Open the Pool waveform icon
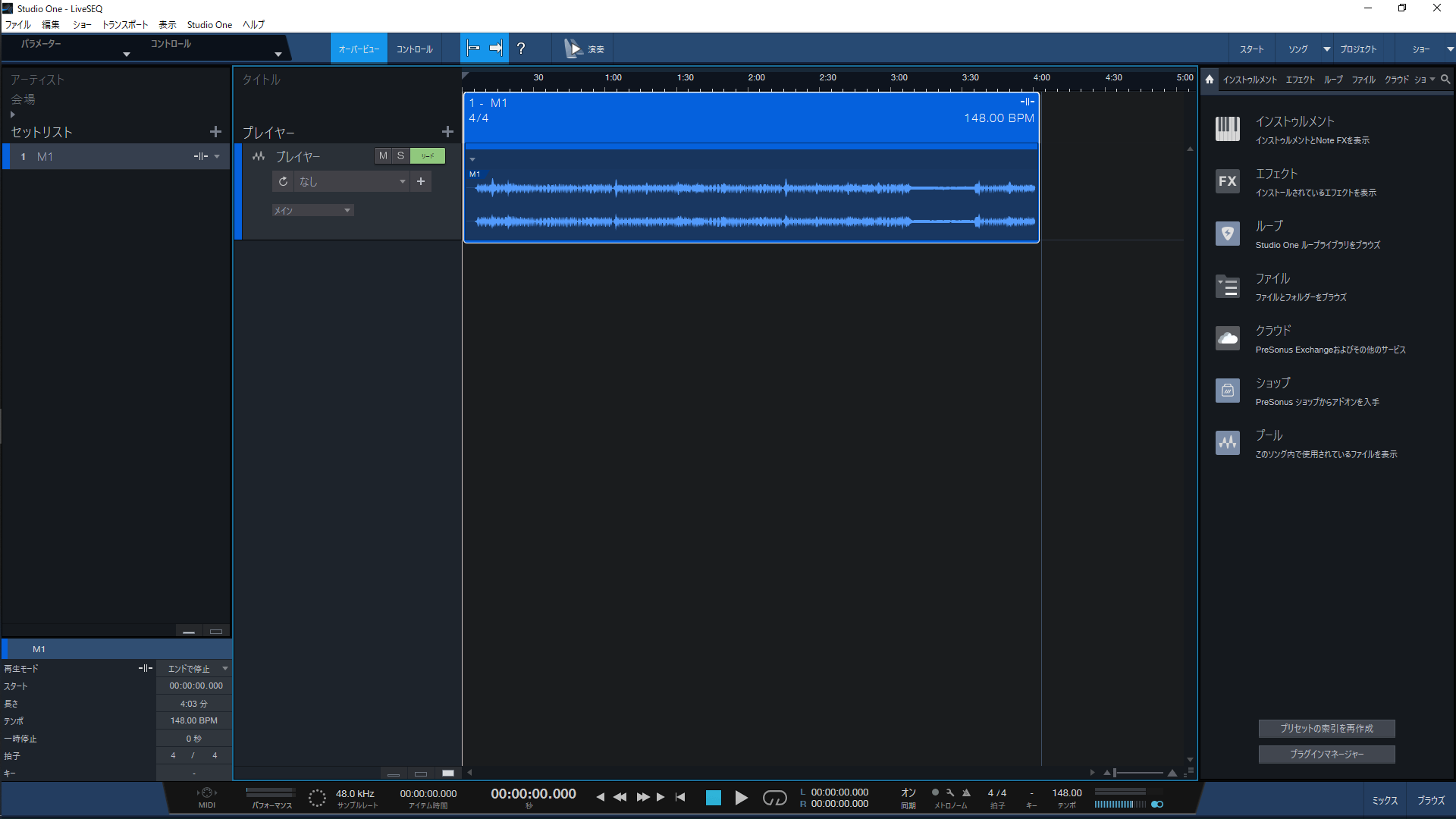This screenshot has height=819, width=1456. [1227, 443]
